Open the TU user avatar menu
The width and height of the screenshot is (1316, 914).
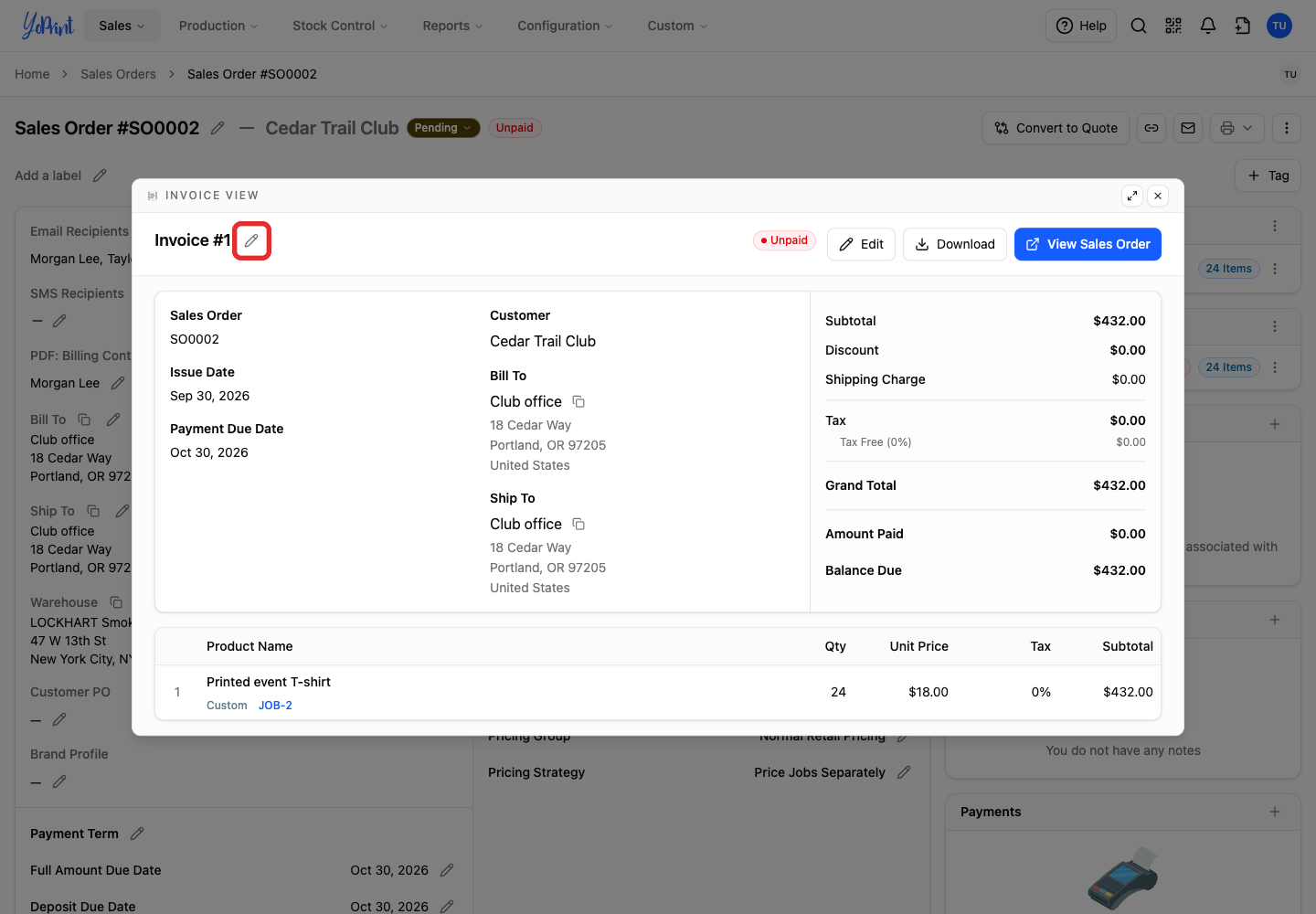coord(1279,26)
